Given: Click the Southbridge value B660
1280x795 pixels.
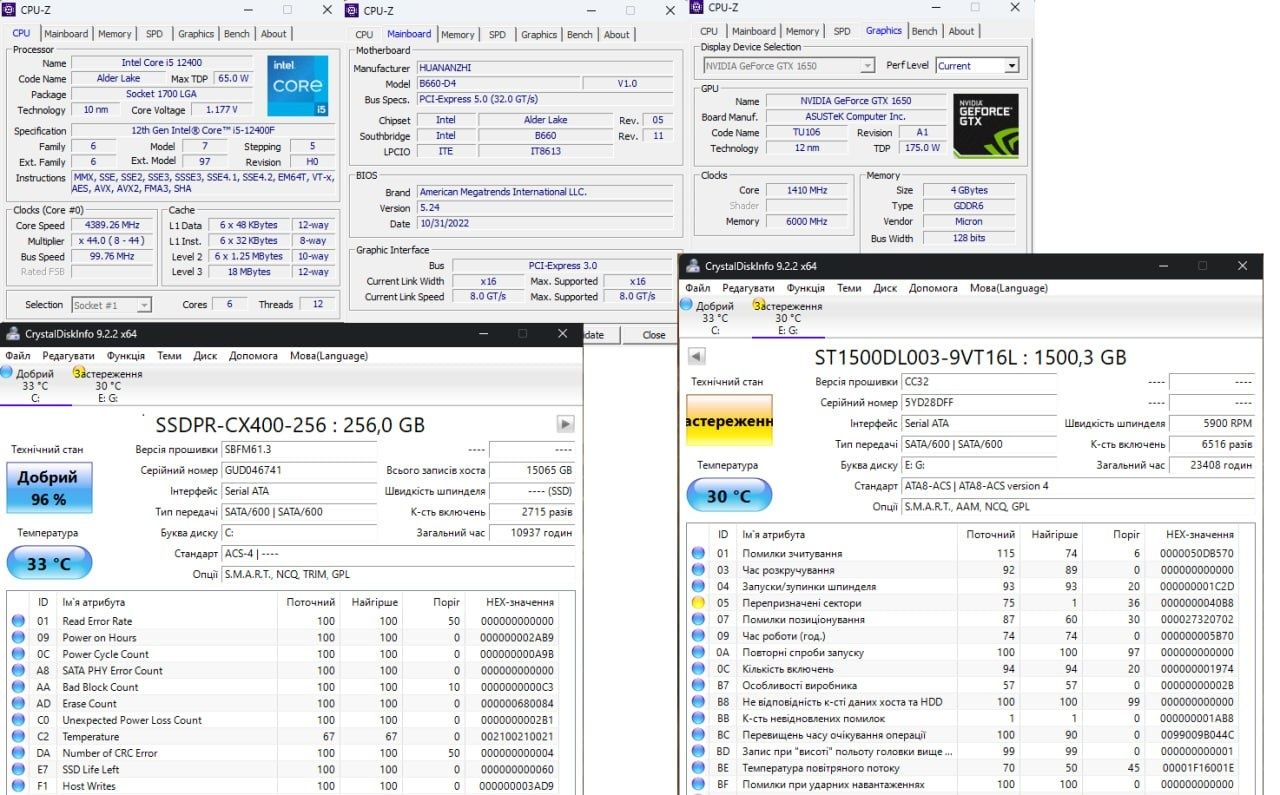Looking at the screenshot, I should tap(545, 135).
